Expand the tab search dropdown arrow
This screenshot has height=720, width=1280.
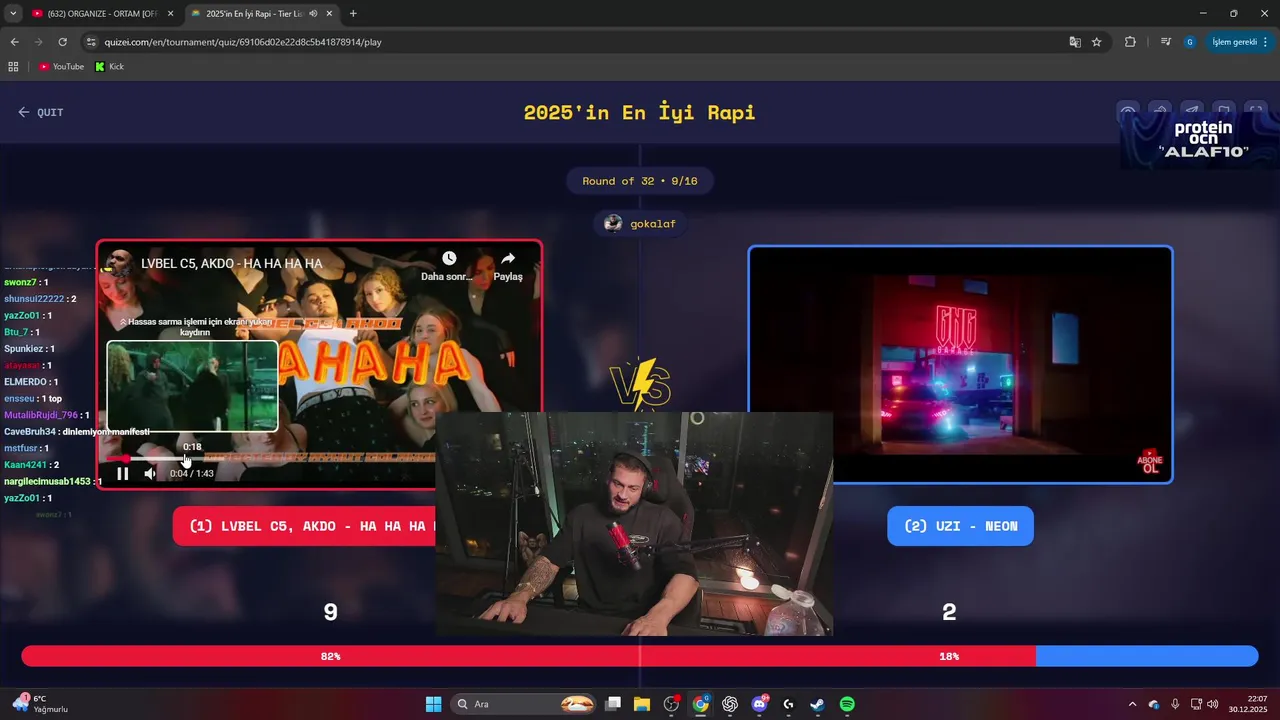13,14
